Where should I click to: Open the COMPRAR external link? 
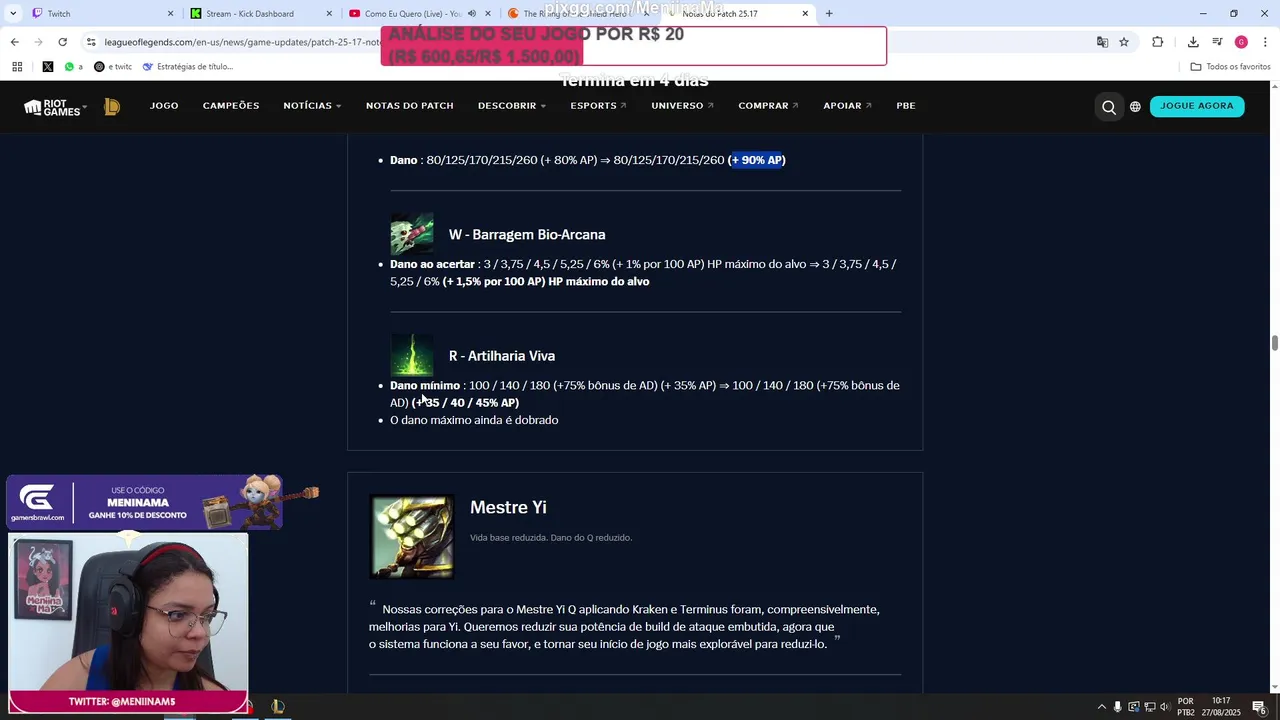click(769, 106)
